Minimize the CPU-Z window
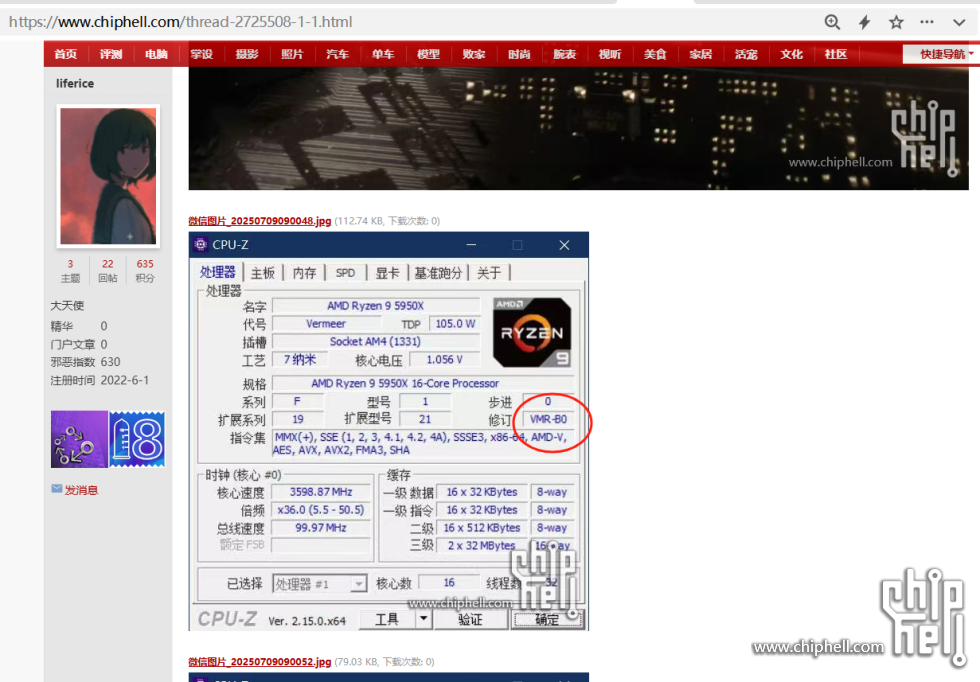Screen dimensions: 980x682 pos(471,245)
